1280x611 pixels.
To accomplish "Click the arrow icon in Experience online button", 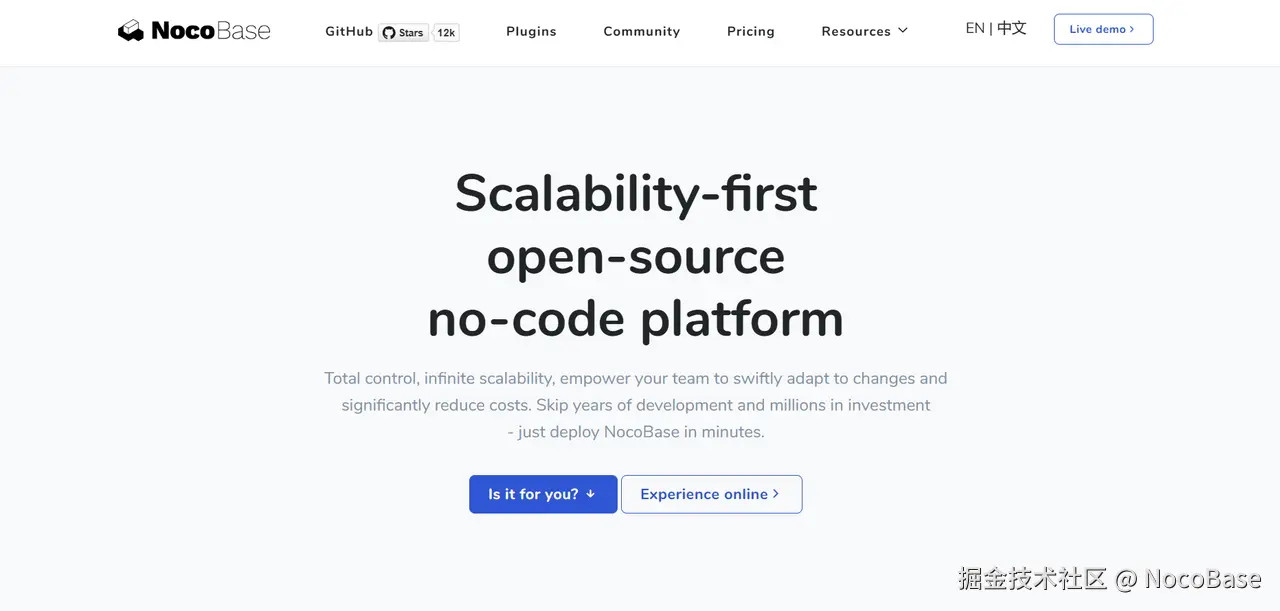I will click(x=775, y=493).
